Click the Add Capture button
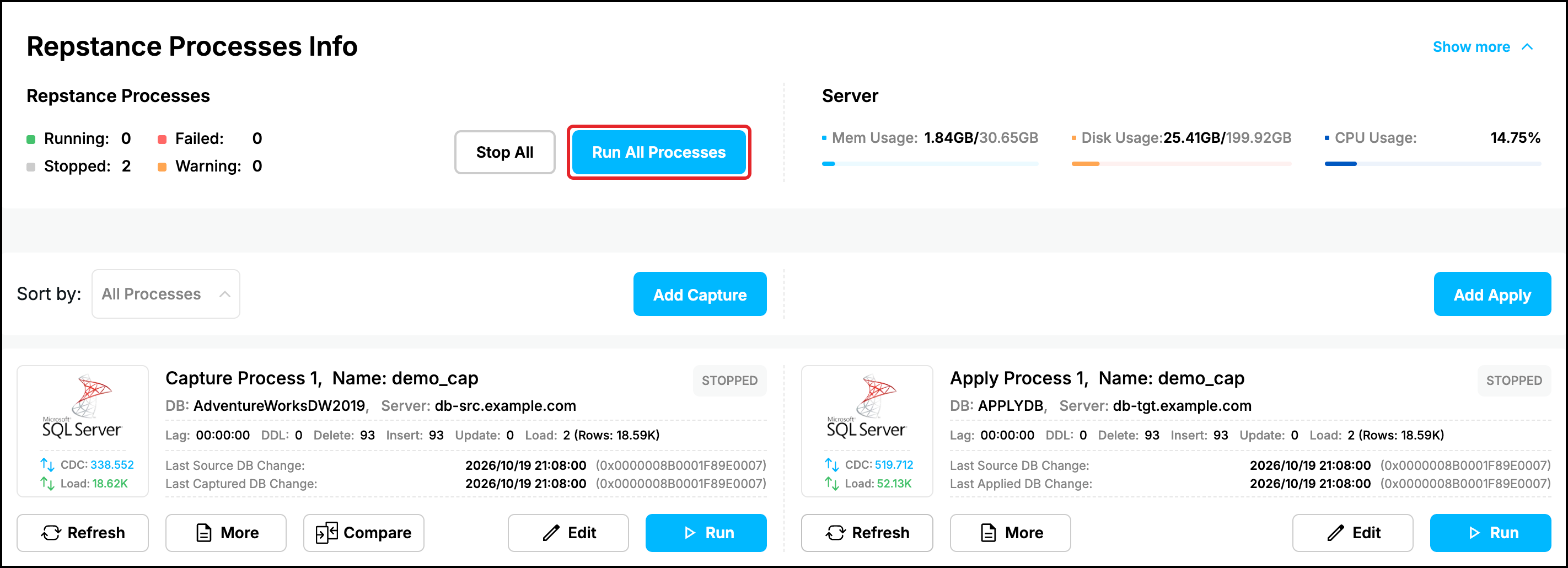Viewport: 1568px width, 568px height. pos(700,295)
